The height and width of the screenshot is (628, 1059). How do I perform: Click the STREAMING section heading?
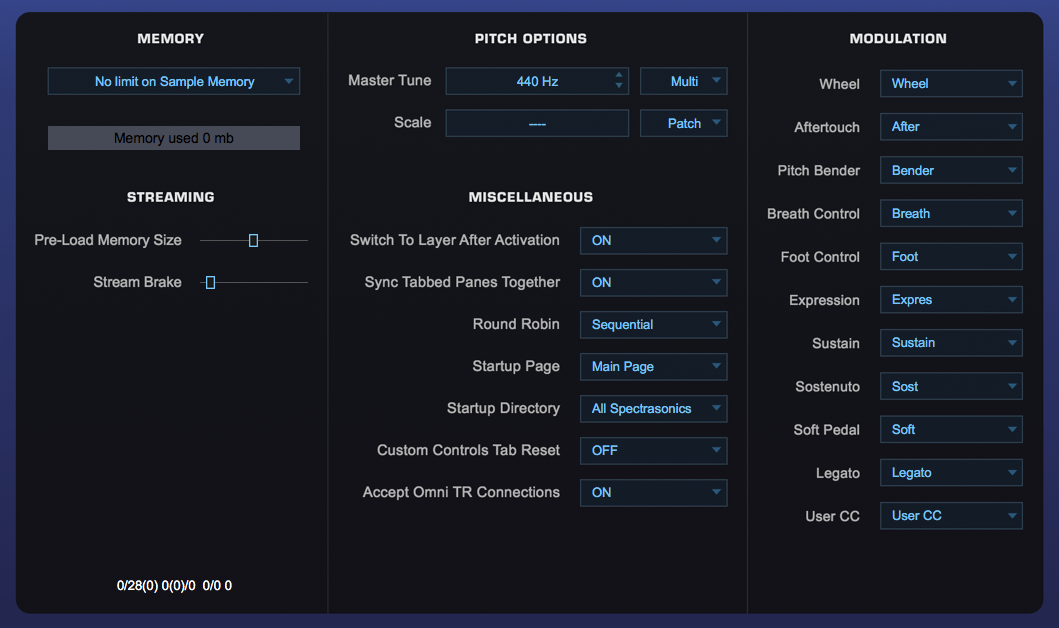pyautogui.click(x=170, y=197)
